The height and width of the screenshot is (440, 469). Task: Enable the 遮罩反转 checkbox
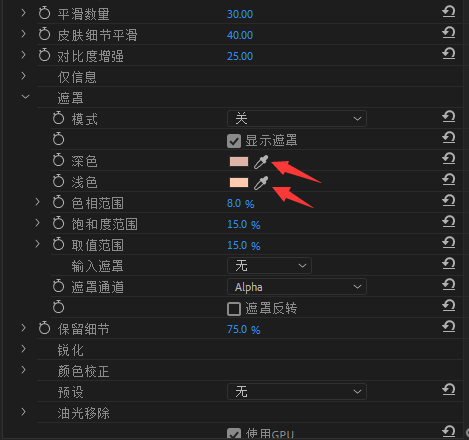[234, 309]
